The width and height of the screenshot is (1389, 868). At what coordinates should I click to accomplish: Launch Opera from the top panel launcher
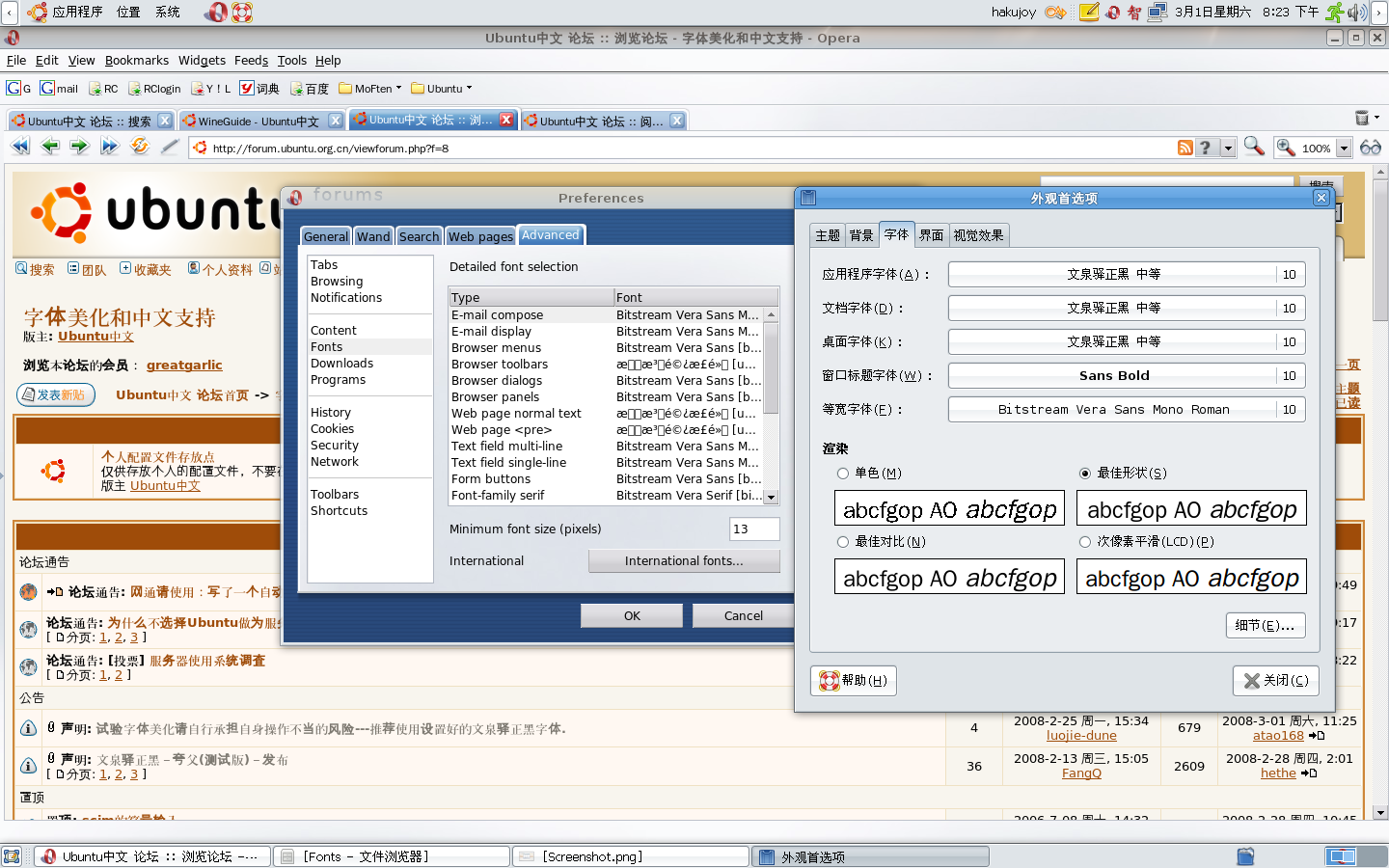(x=216, y=12)
